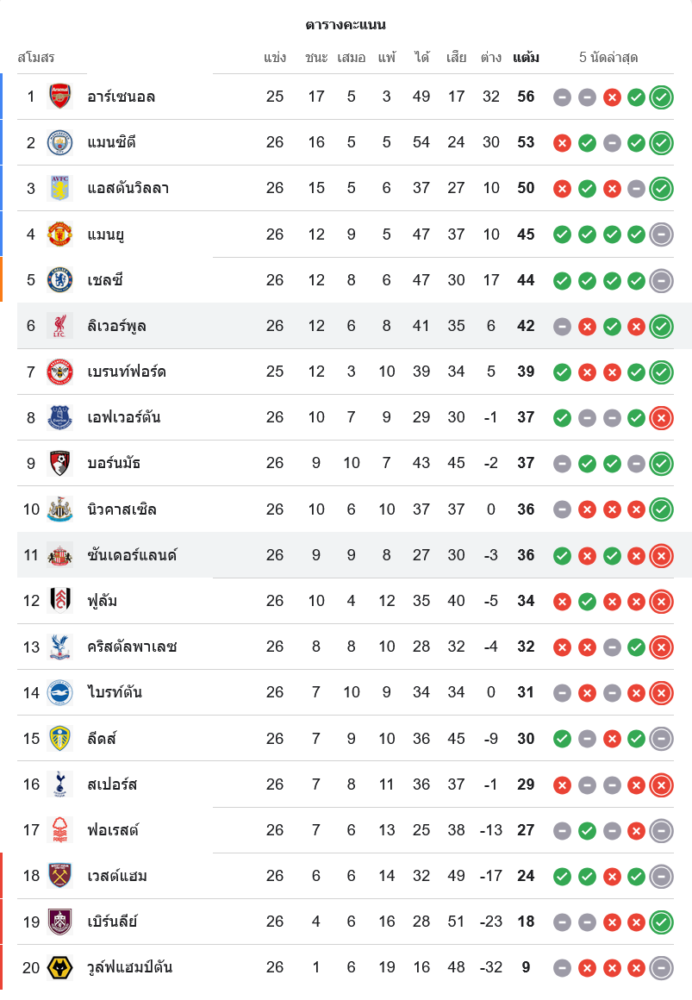Open team link อาร์เซนอล
Image resolution: width=692 pixels, height=1000 pixels.
(121, 97)
